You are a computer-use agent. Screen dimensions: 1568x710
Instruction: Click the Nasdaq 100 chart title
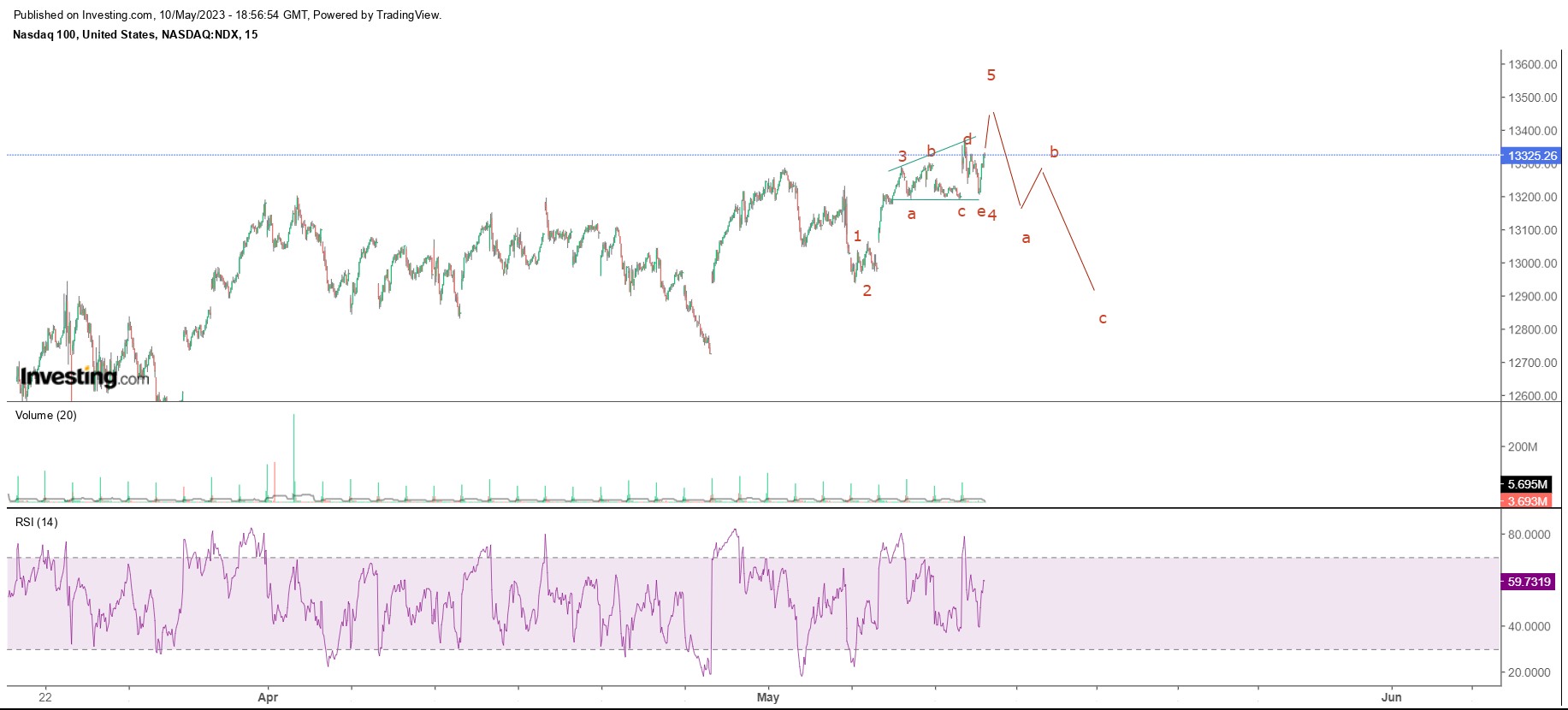pos(135,34)
